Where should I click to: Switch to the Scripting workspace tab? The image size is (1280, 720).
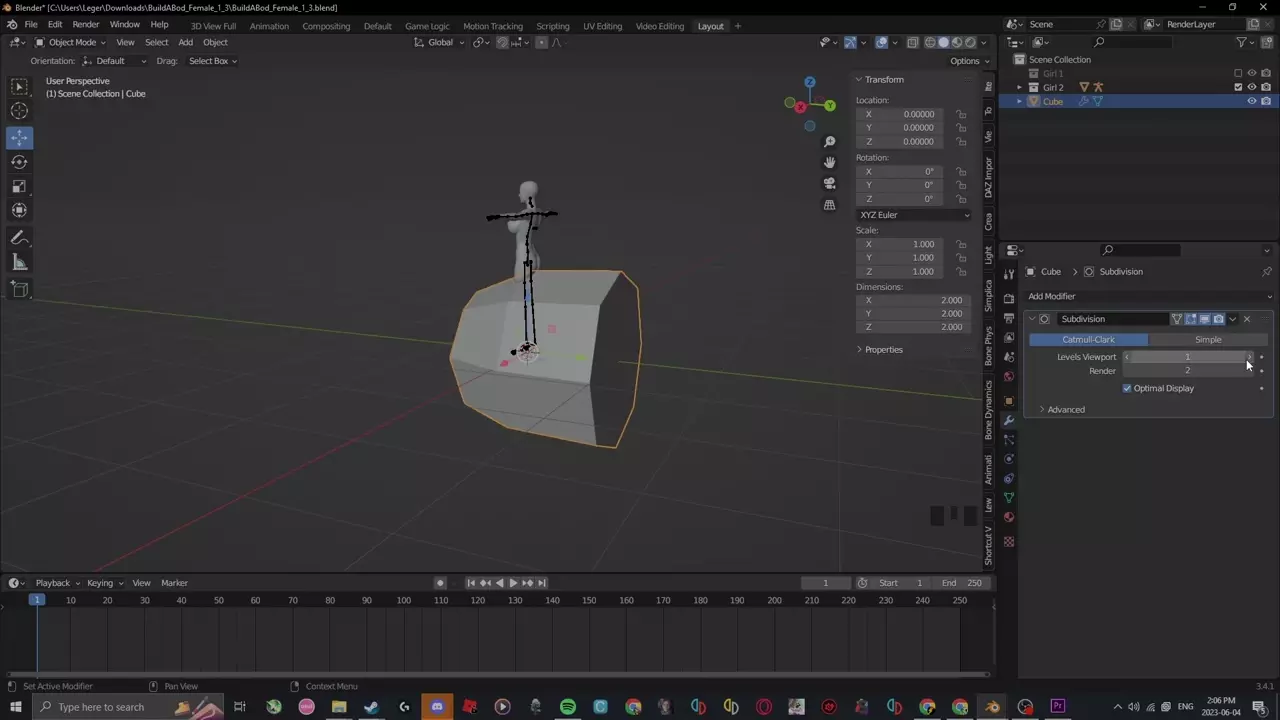tap(552, 26)
